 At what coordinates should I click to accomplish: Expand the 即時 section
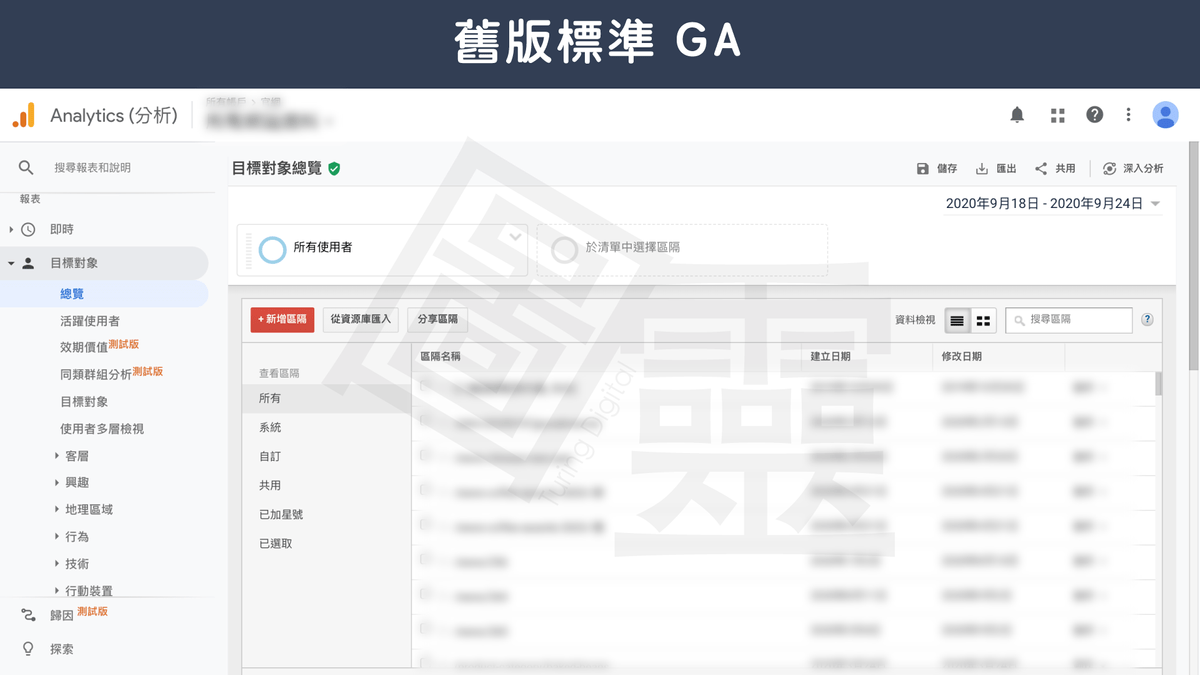pyautogui.click(x=12, y=229)
